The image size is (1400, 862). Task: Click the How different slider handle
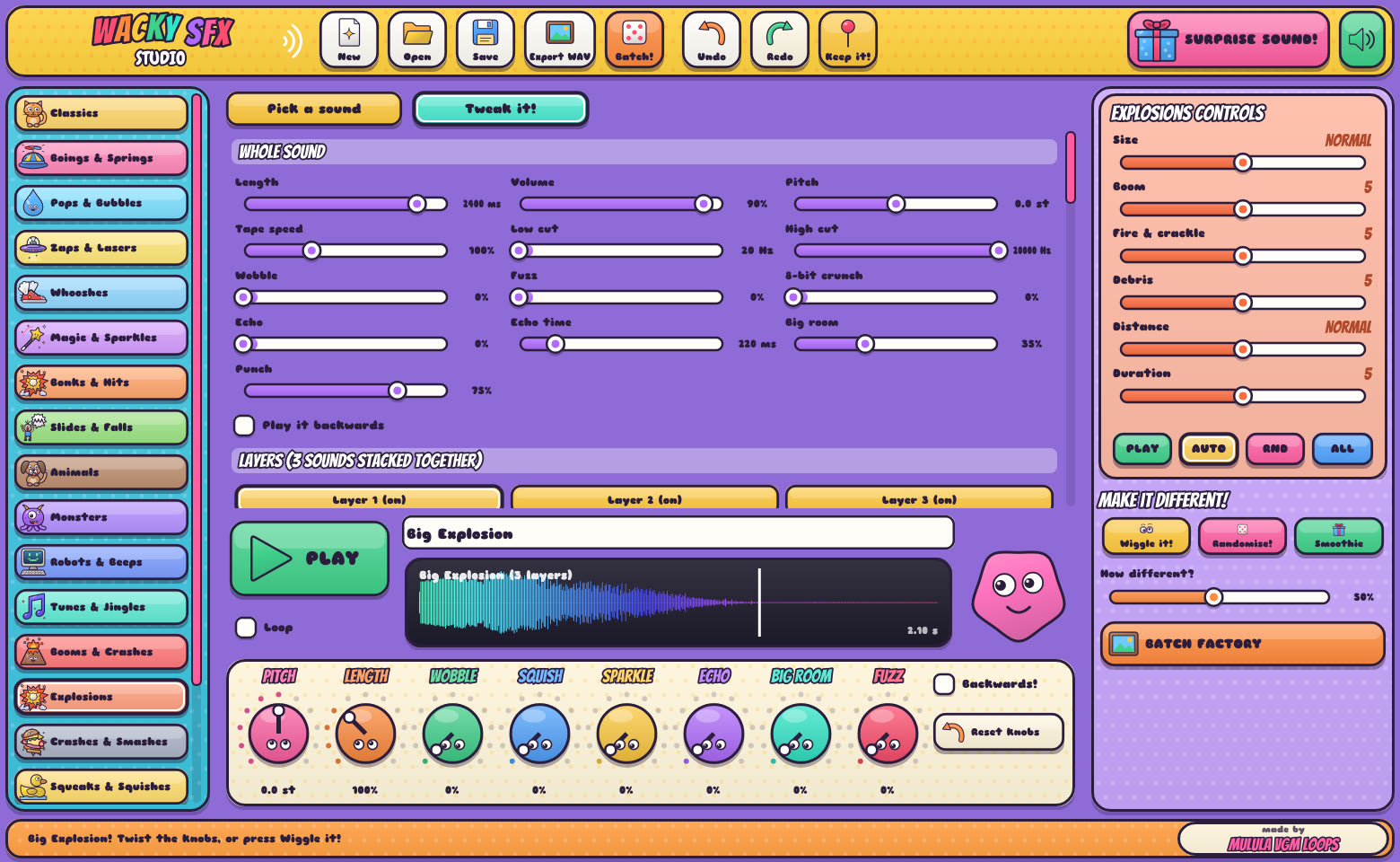[1213, 597]
